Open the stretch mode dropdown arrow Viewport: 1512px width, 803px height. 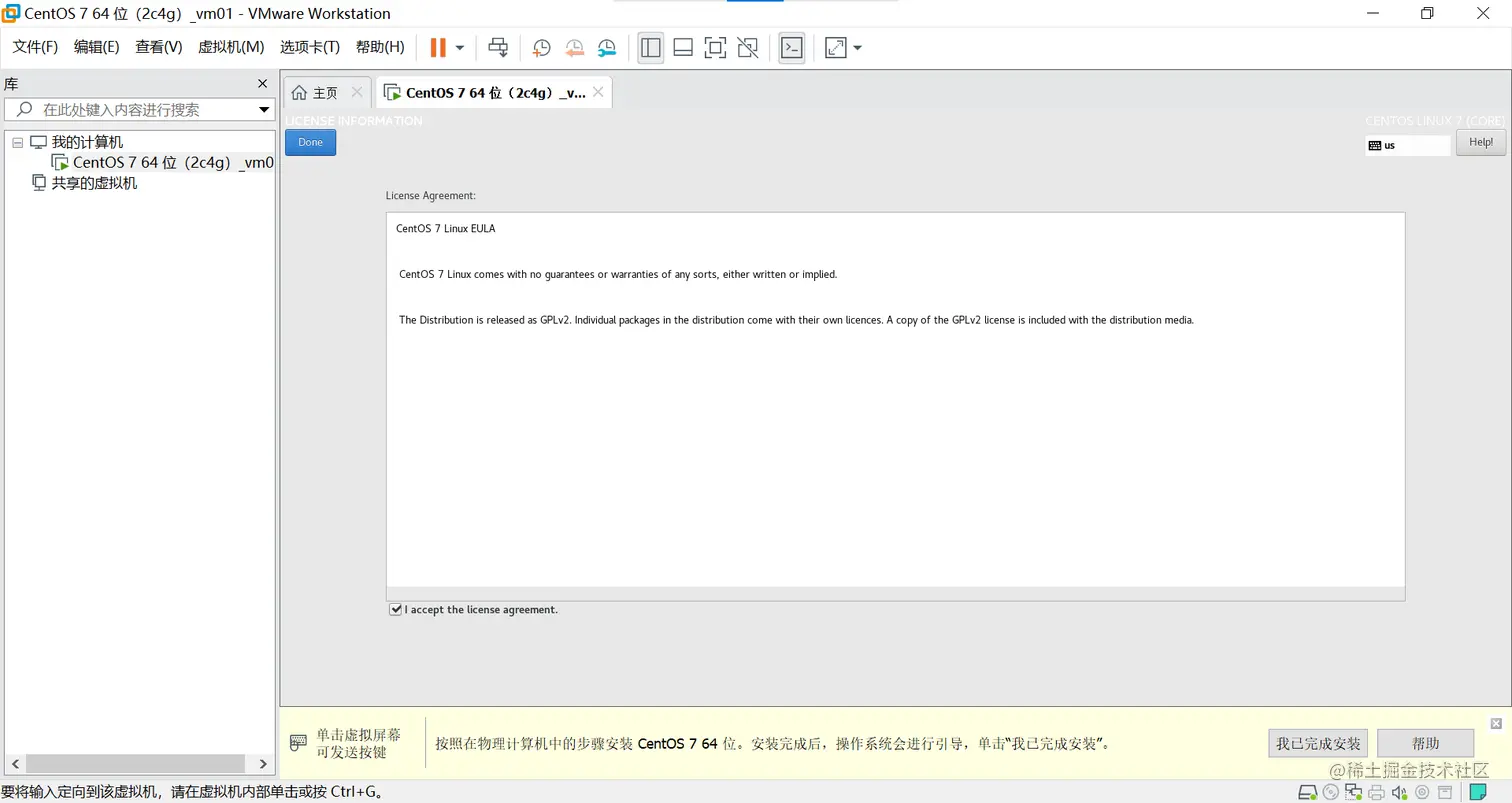click(857, 47)
